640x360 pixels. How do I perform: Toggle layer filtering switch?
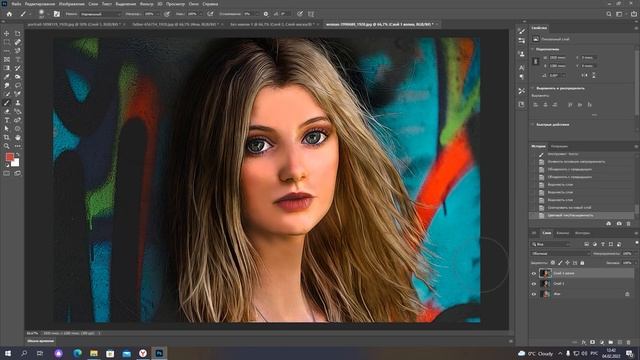click(637, 242)
